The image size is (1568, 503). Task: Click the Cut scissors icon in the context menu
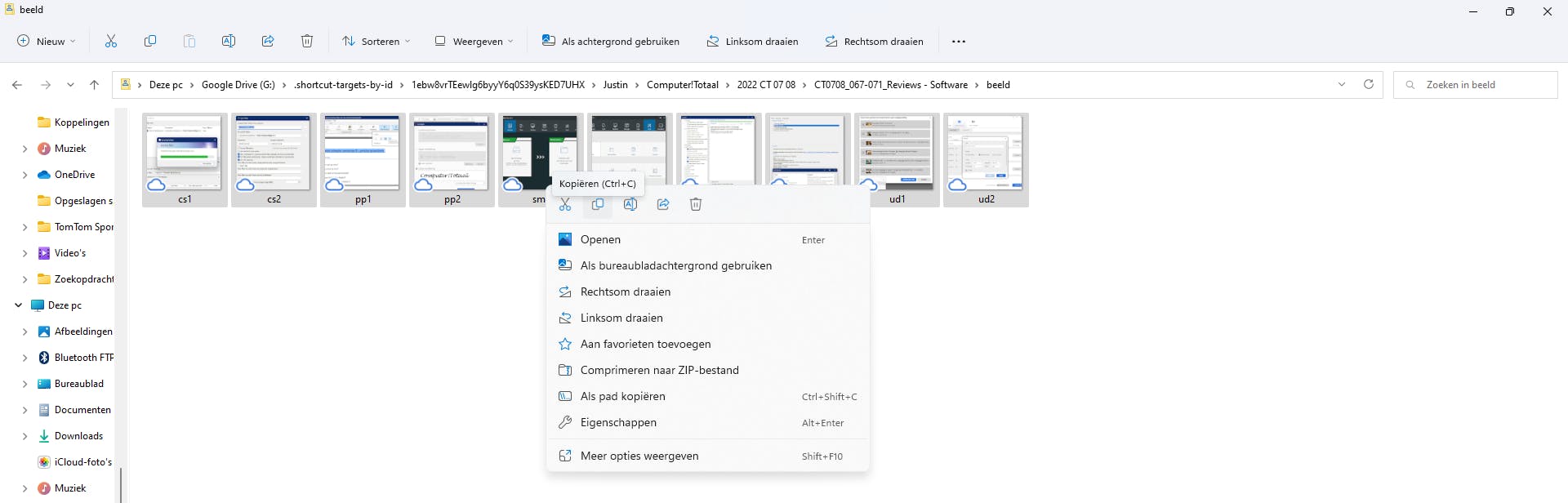pyautogui.click(x=565, y=204)
